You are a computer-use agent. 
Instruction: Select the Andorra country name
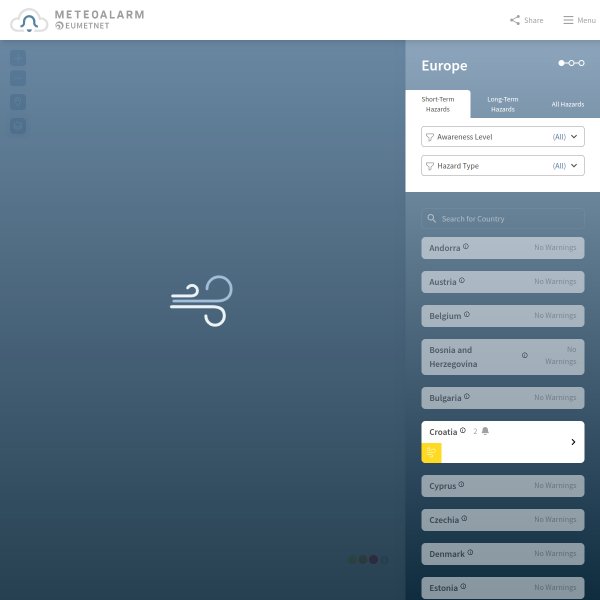[x=445, y=248]
